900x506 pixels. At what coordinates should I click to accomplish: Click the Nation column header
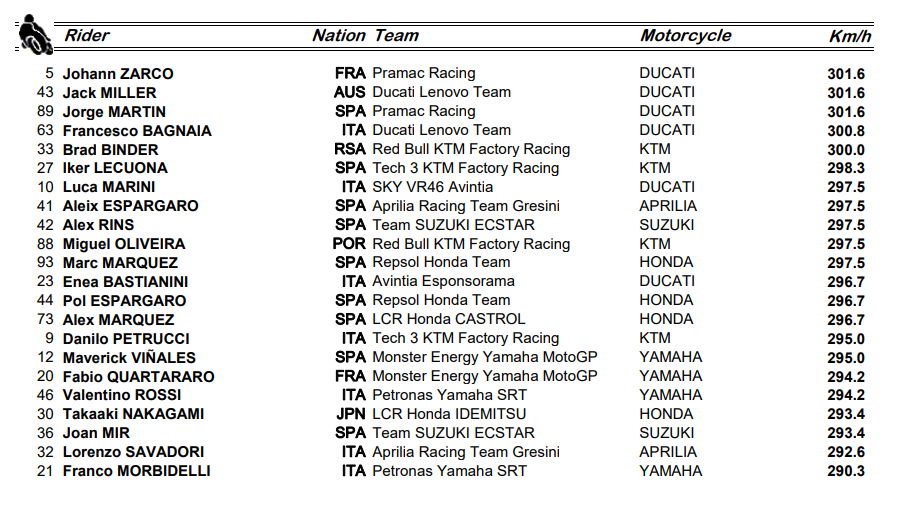pyautogui.click(x=339, y=36)
